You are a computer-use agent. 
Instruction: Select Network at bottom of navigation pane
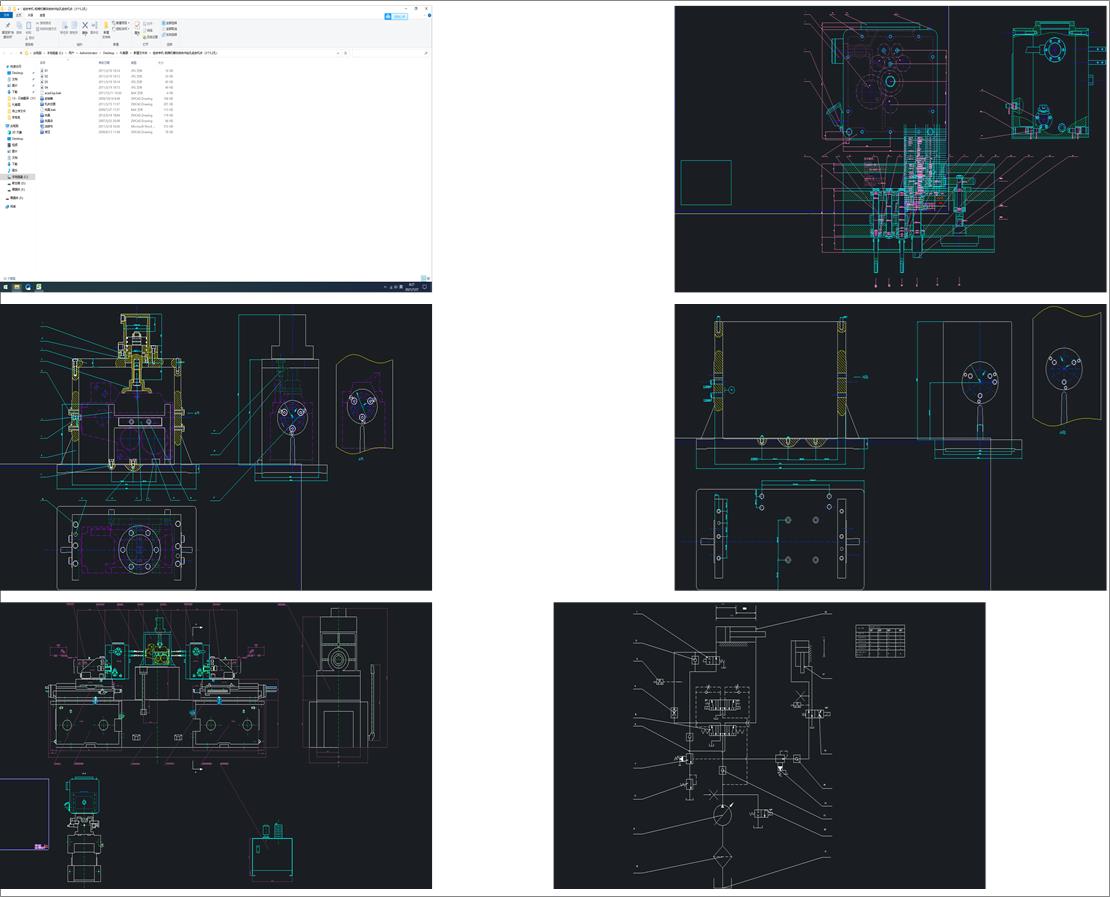click(x=14, y=206)
